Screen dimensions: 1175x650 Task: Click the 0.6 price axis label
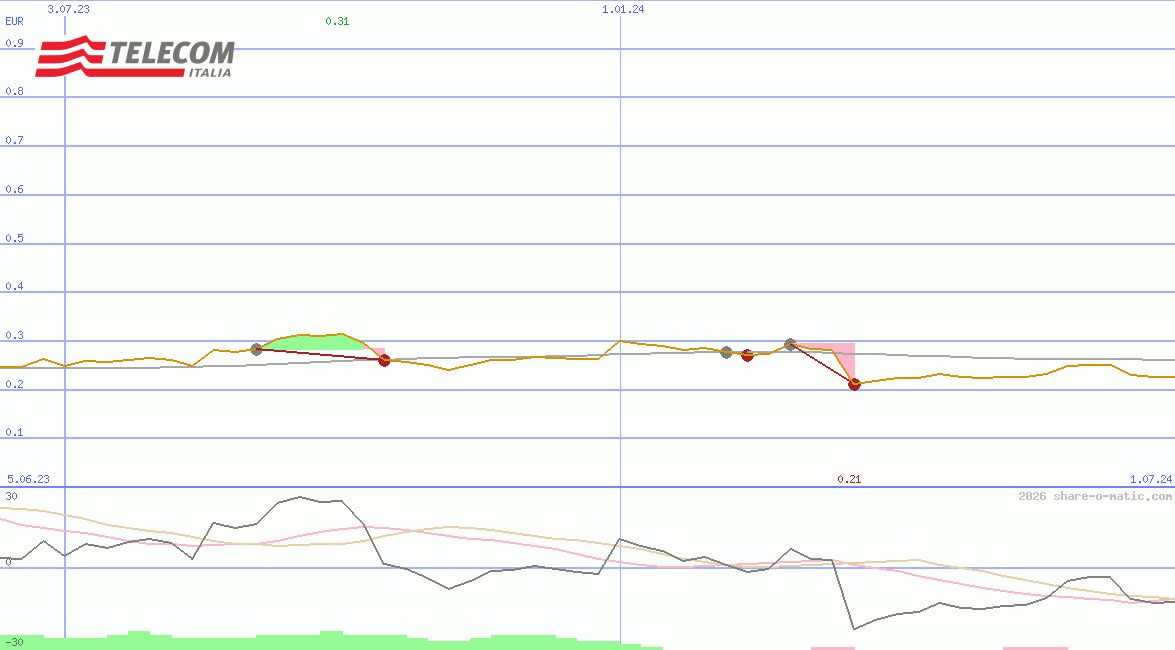click(x=14, y=189)
